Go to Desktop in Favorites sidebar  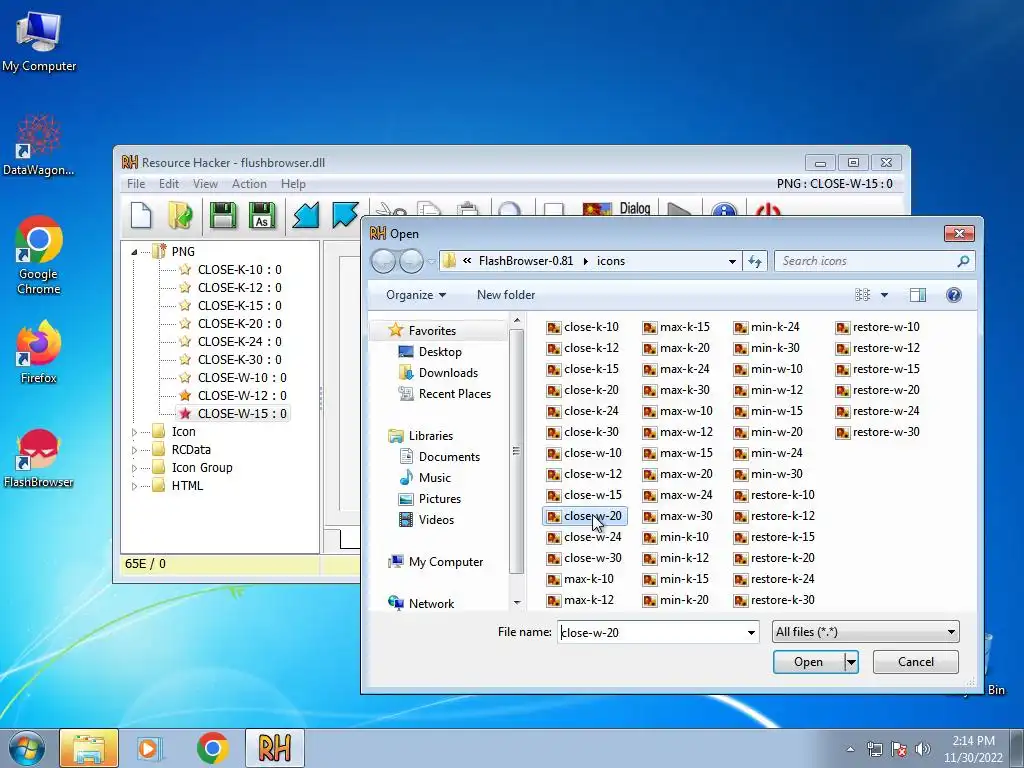[440, 352]
